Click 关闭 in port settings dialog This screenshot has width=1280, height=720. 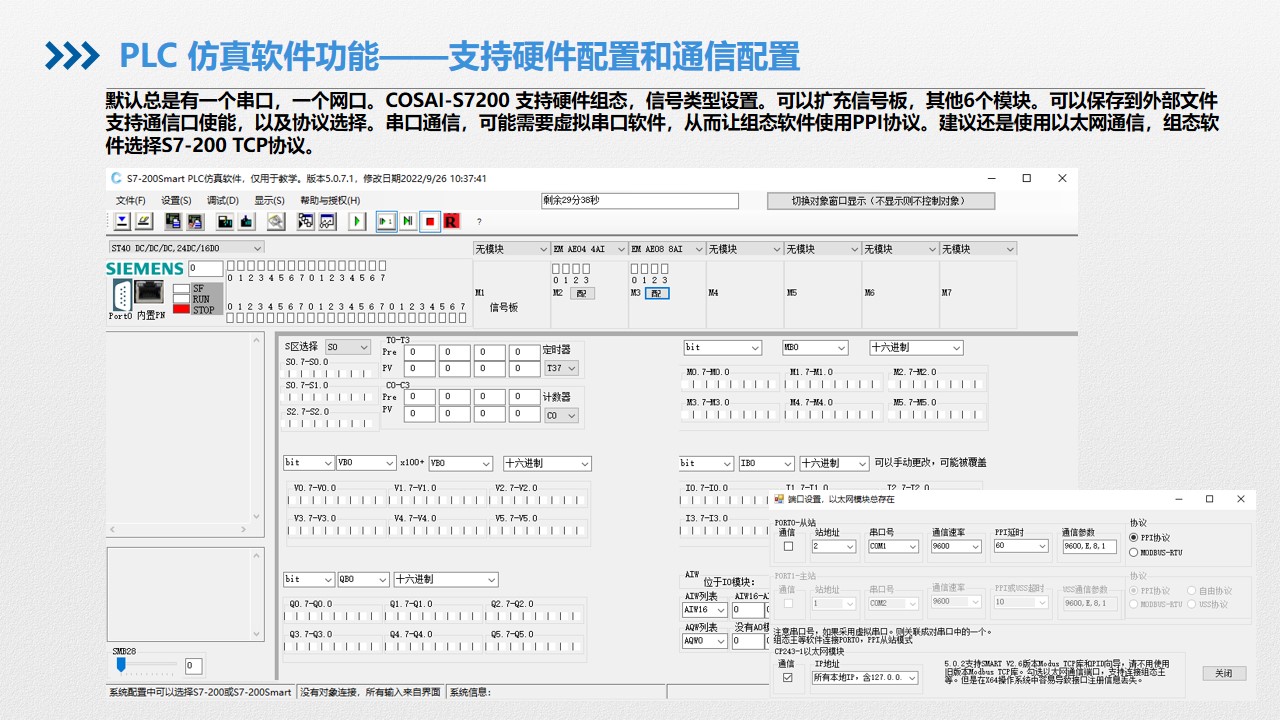1224,673
